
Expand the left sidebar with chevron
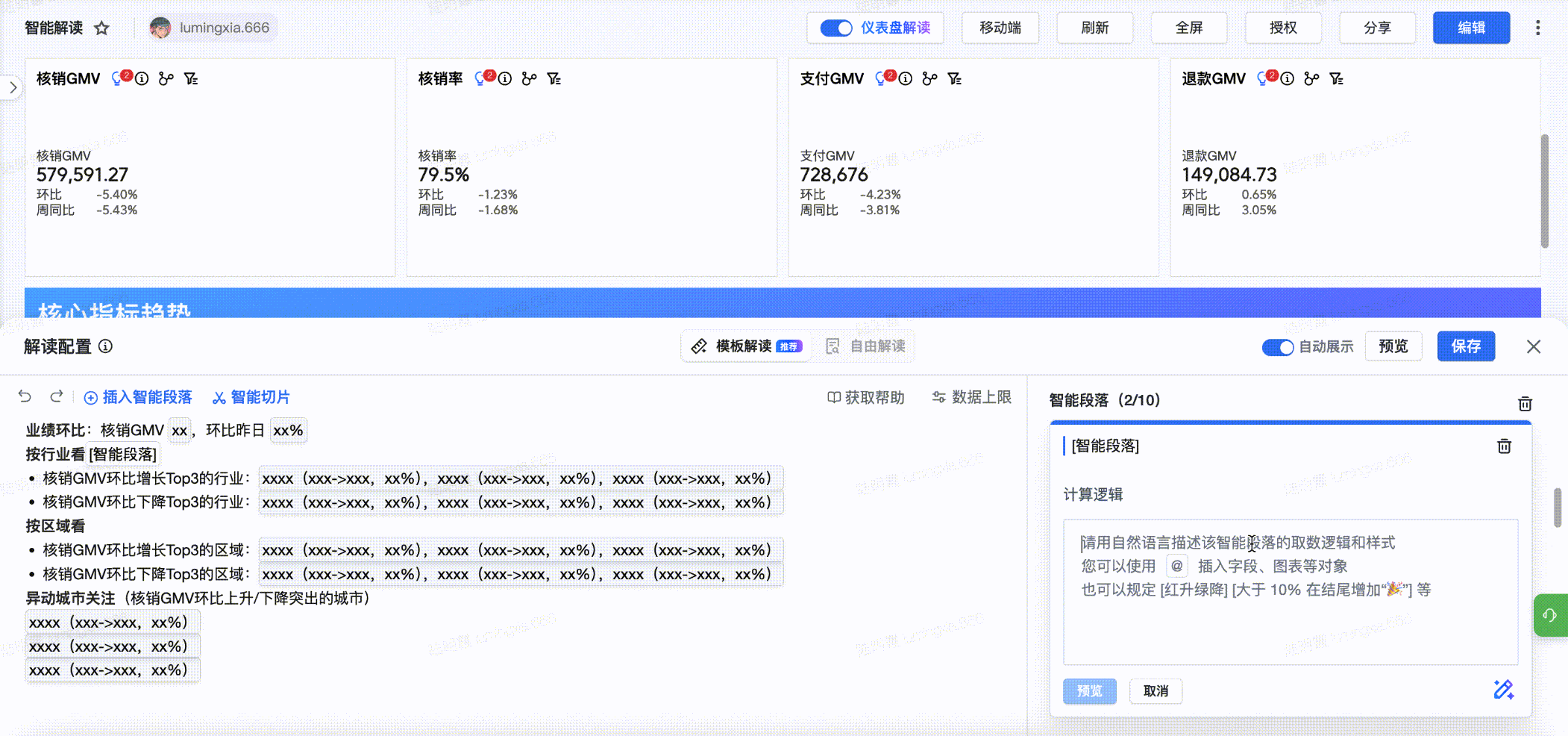(13, 87)
